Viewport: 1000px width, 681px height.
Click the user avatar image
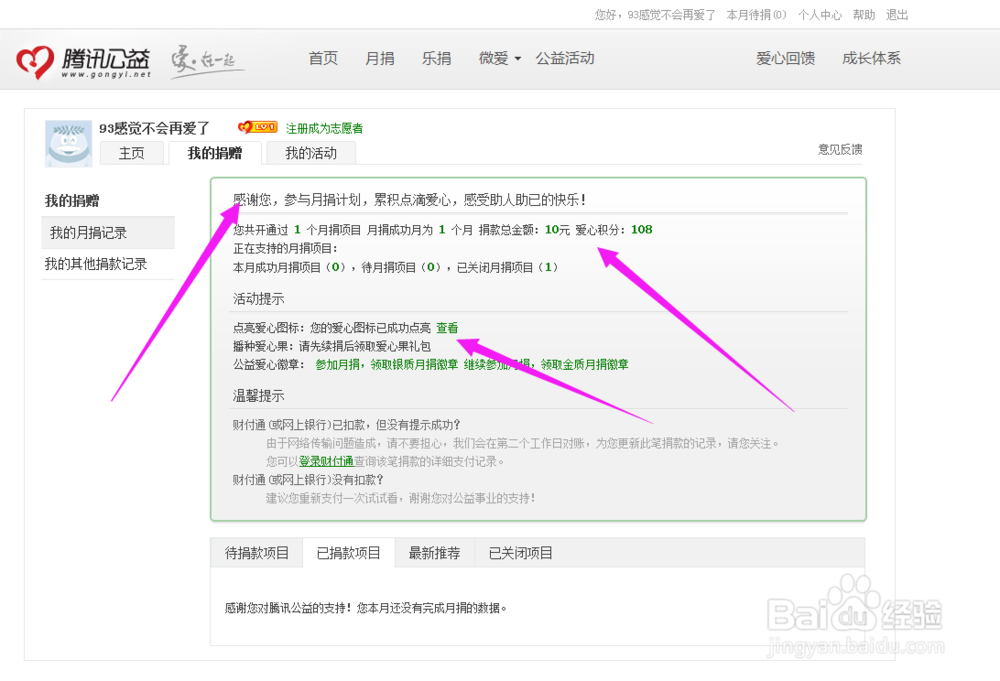67,143
